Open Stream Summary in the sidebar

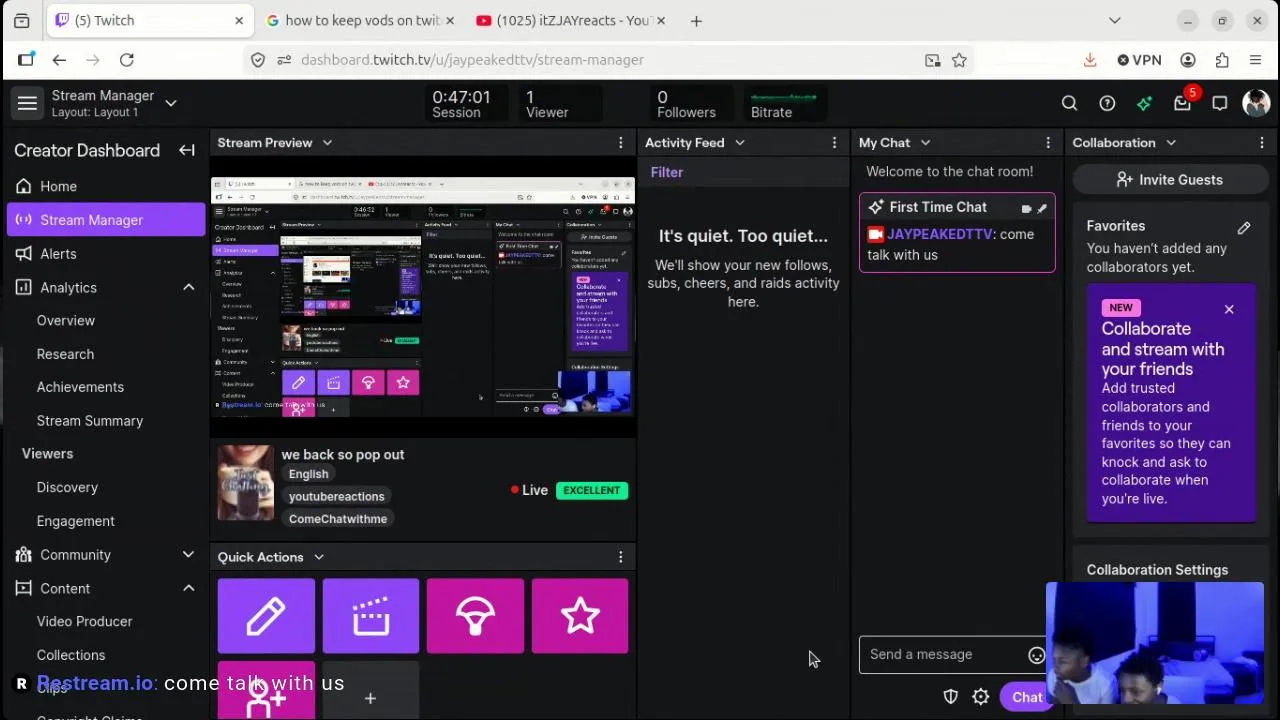[90, 421]
